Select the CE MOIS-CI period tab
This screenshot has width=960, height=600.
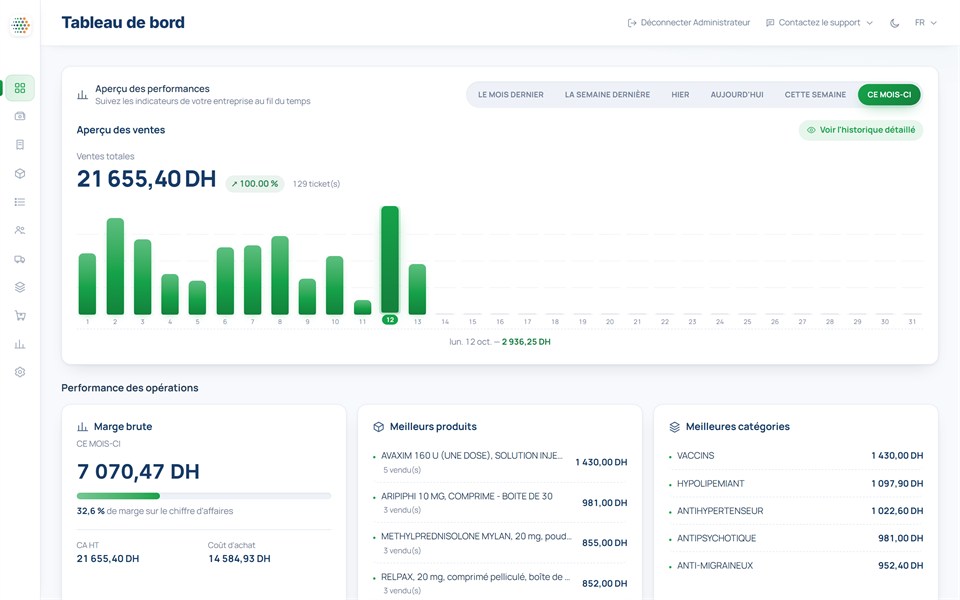(889, 95)
